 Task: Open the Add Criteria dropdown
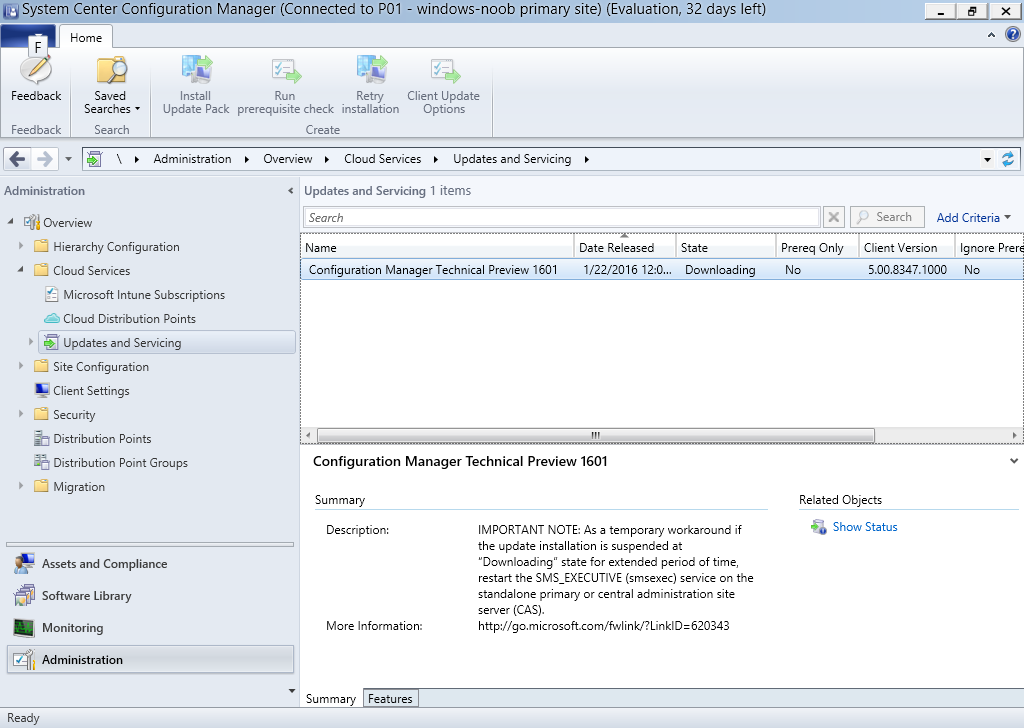(x=973, y=217)
